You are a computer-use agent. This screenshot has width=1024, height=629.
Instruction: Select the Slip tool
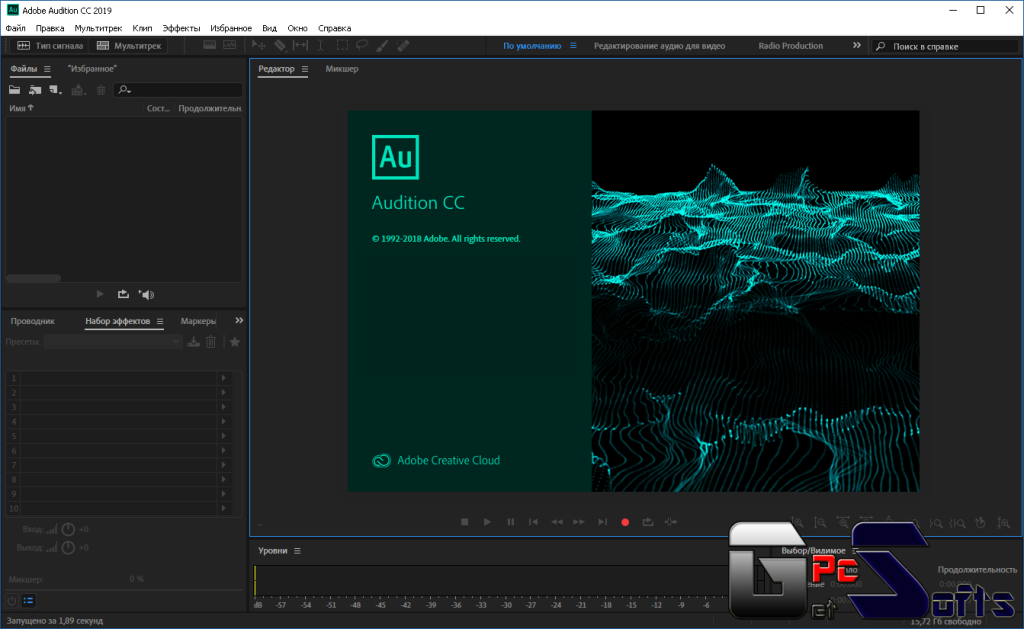click(300, 46)
